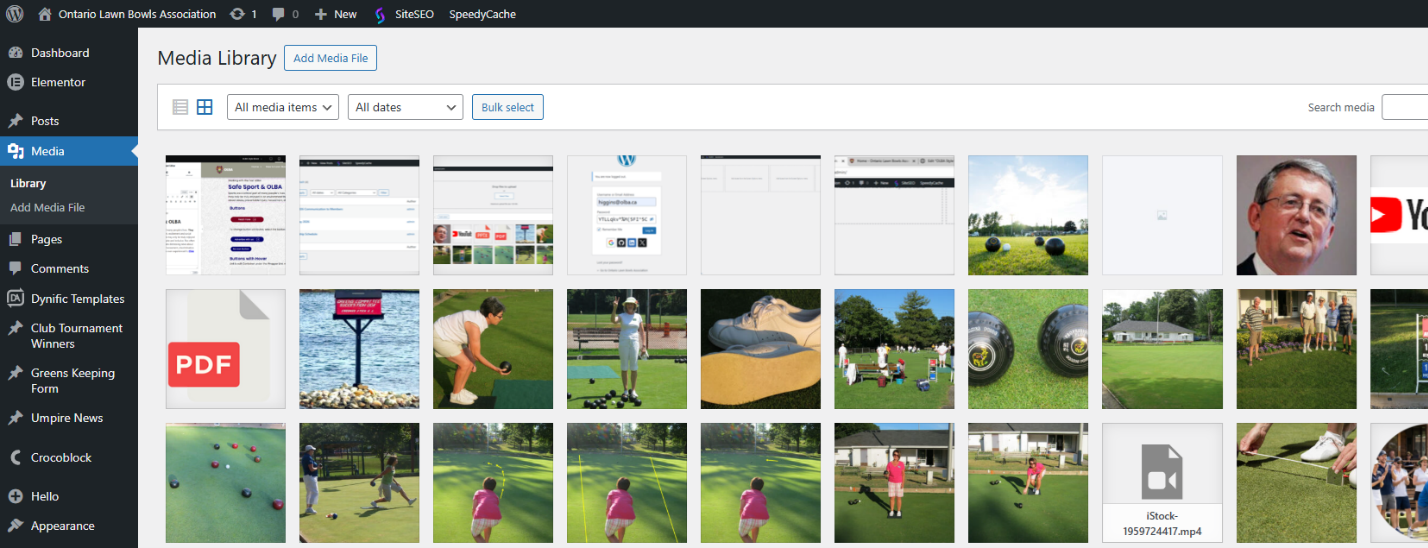
Task: Open Appearance menu in sidebar
Action: [62, 526]
